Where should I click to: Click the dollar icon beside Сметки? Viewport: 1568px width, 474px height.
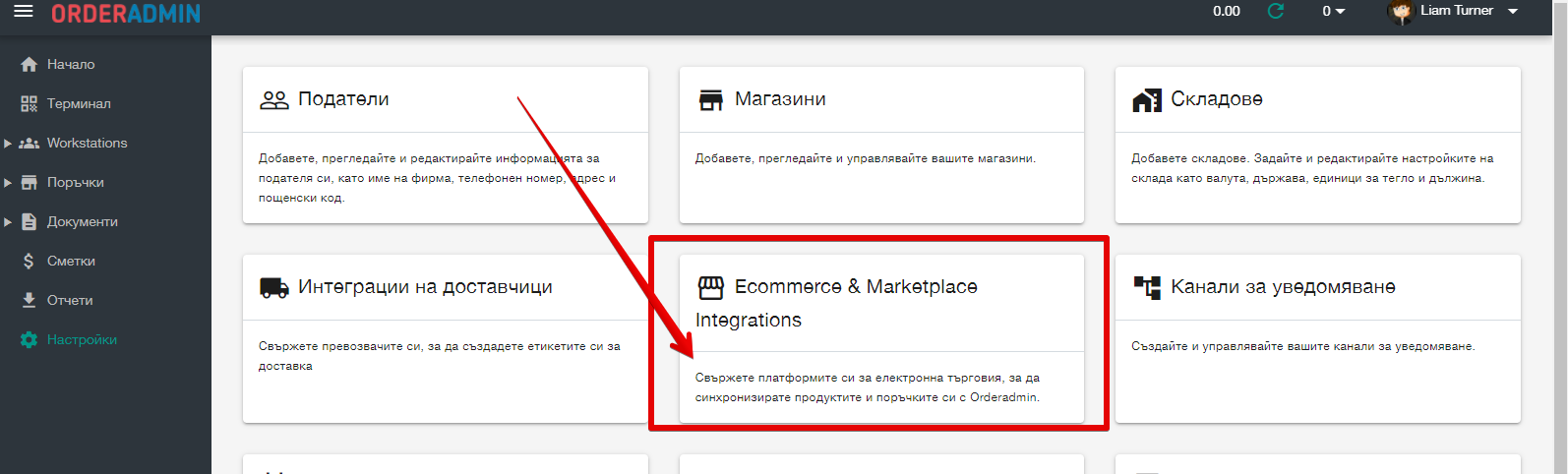[30, 261]
